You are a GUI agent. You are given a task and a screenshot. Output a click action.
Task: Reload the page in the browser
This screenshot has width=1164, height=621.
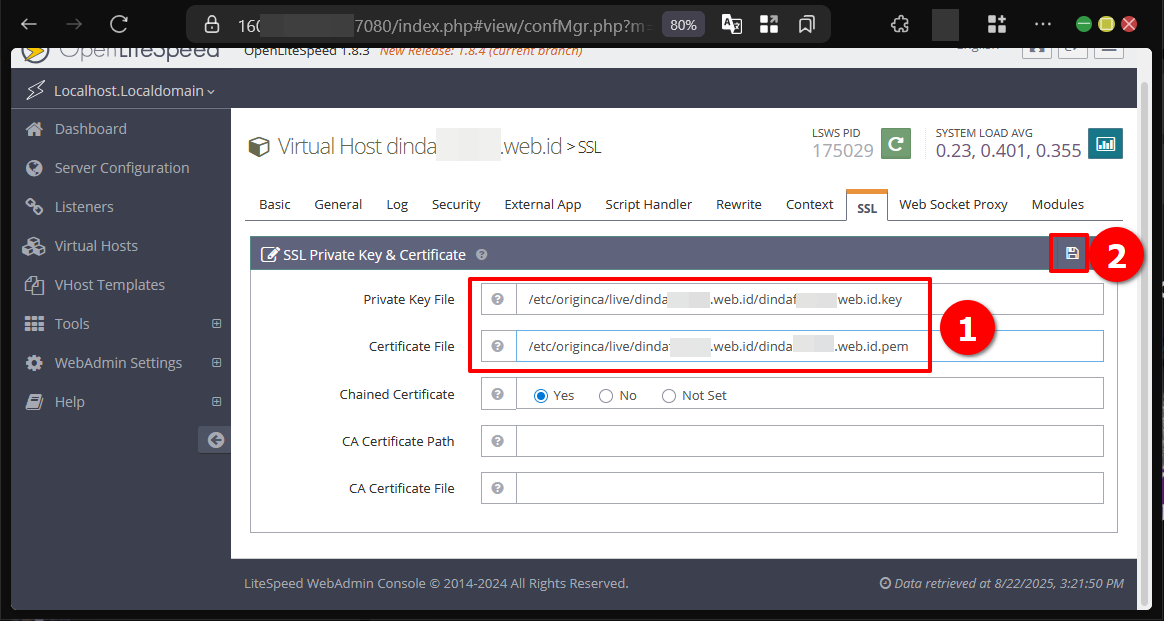[119, 24]
